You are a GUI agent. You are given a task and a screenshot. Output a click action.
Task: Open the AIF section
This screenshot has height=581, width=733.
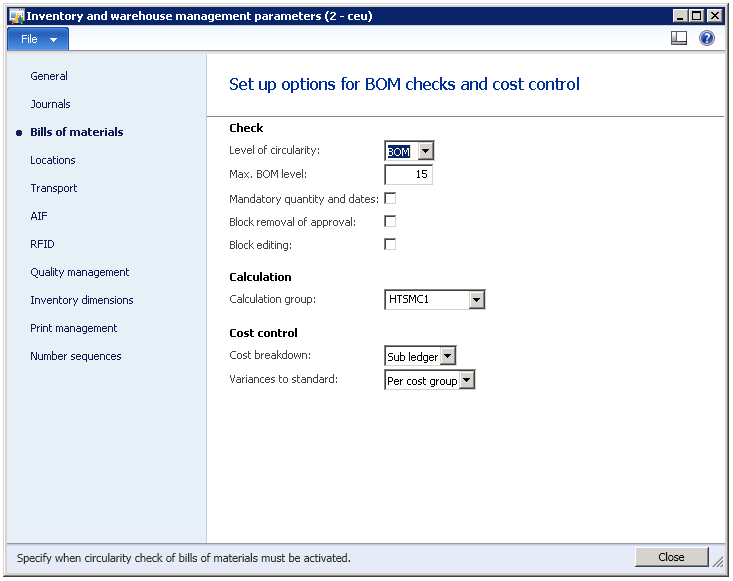coord(39,216)
